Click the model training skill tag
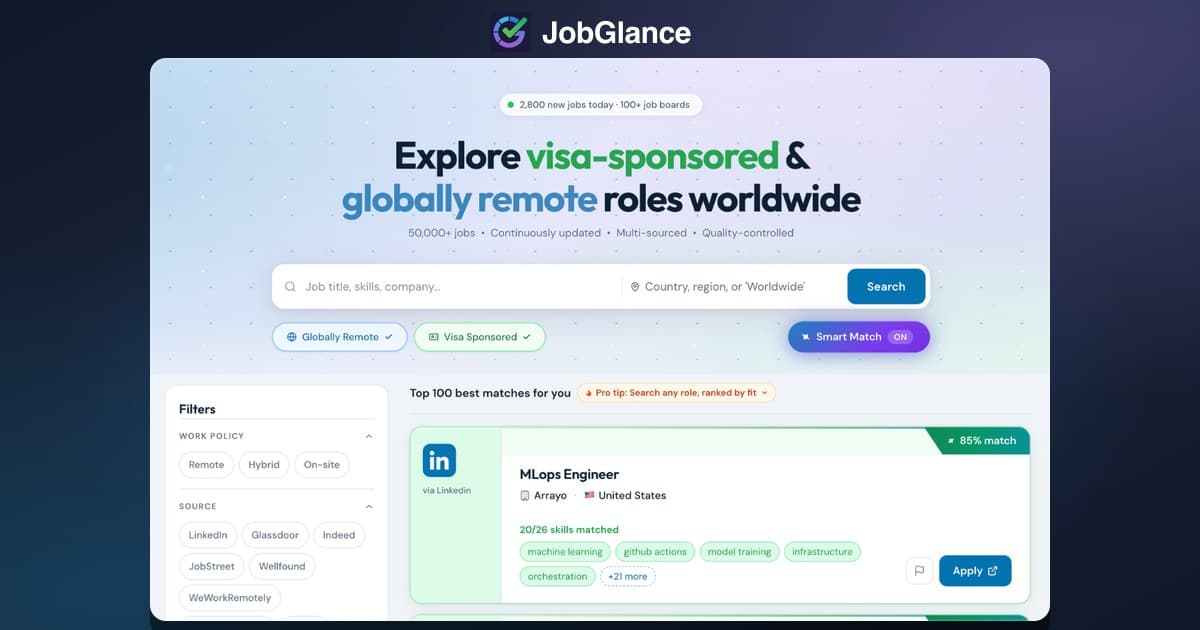 (x=740, y=552)
